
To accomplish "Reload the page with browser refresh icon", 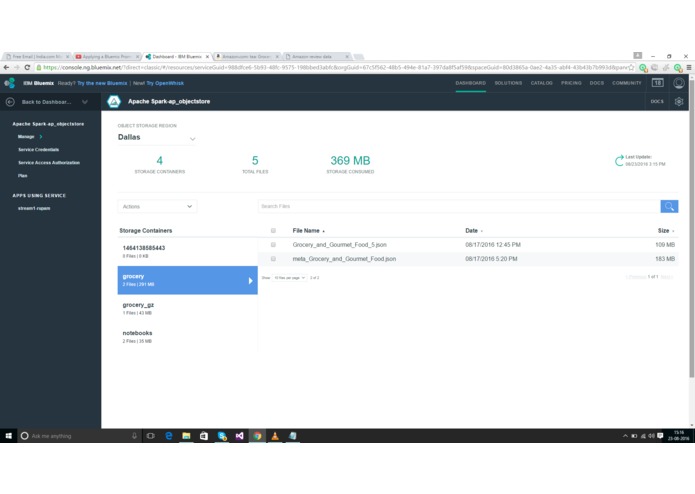I will tap(27, 67).
